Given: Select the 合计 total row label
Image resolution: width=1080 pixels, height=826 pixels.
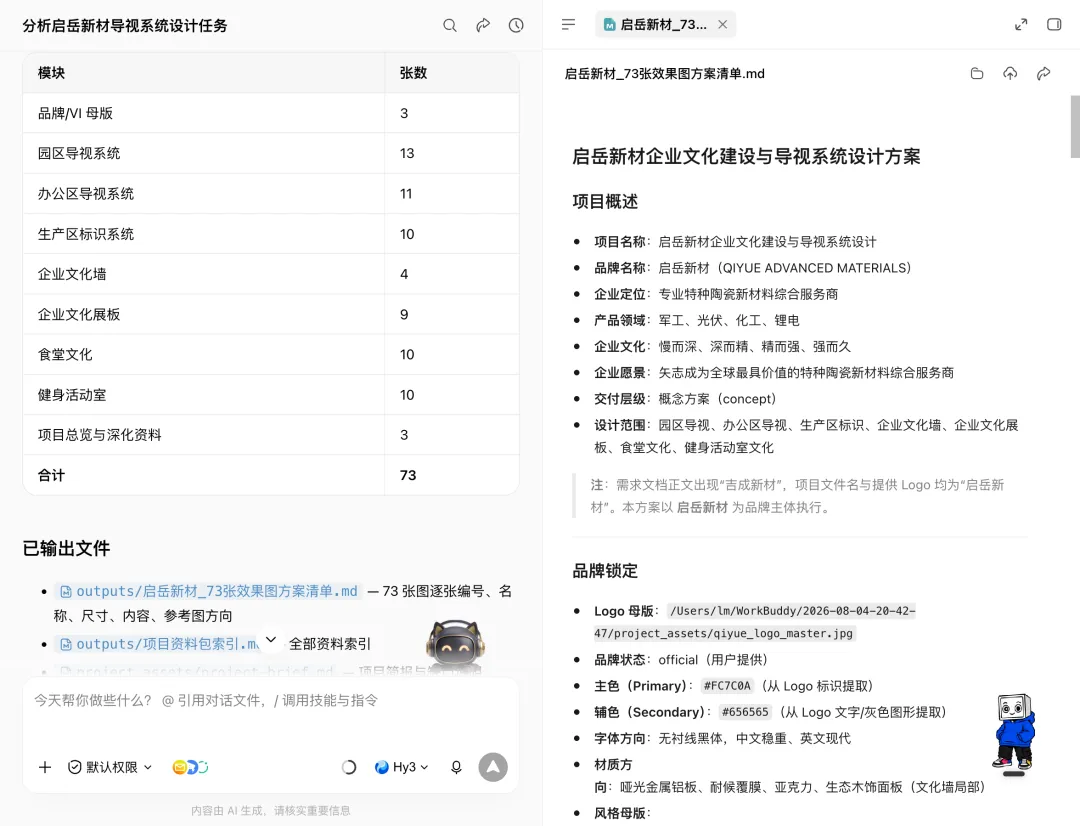Looking at the screenshot, I should tap(52, 475).
